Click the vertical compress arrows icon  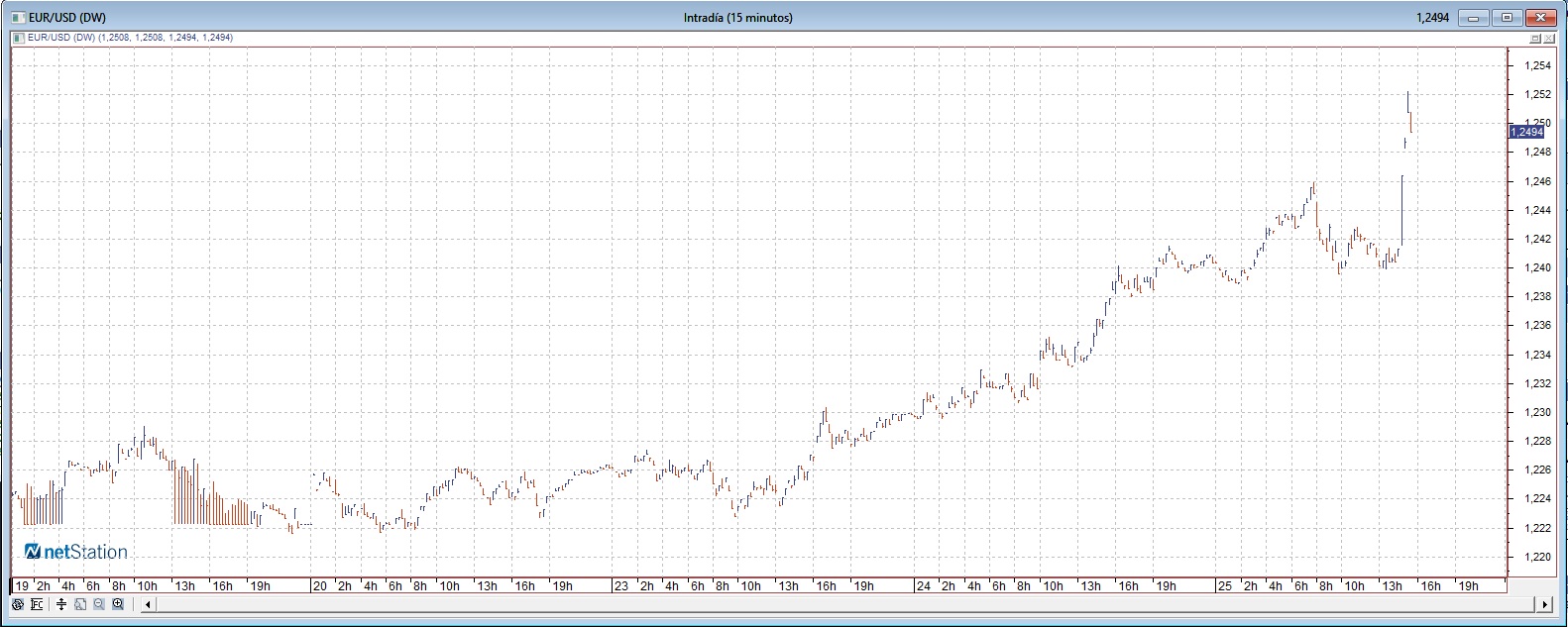[x=61, y=604]
